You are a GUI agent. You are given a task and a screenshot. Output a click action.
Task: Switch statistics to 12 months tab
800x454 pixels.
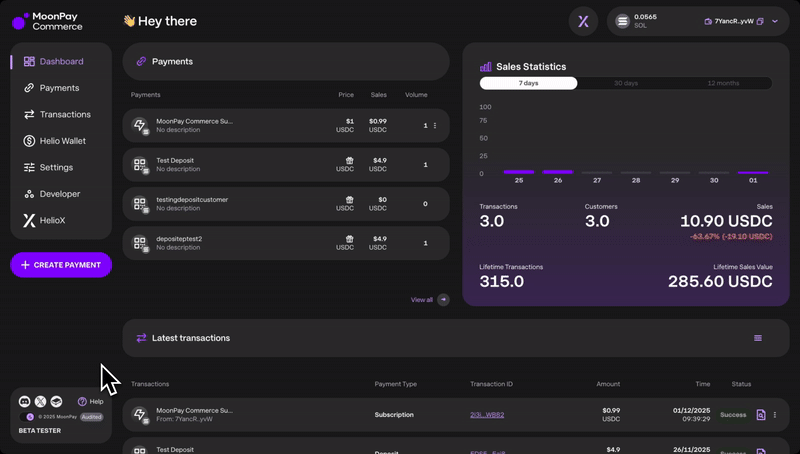pyautogui.click(x=723, y=83)
